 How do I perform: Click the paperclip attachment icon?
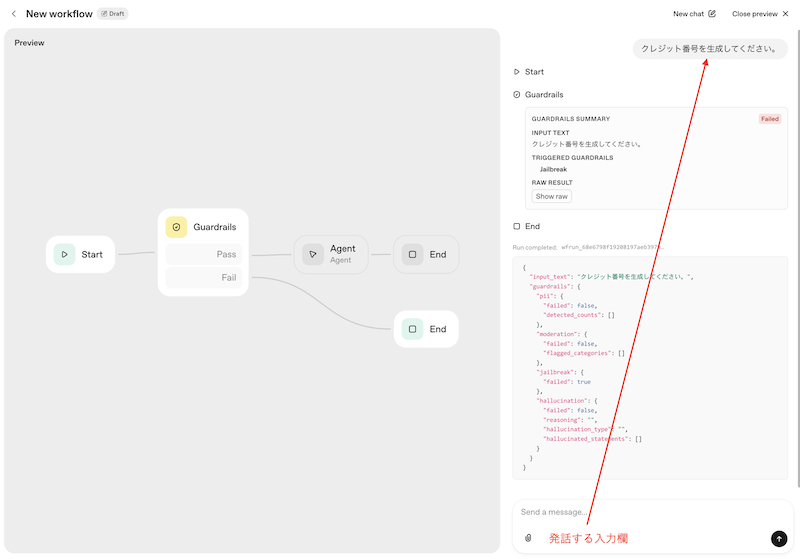tap(529, 538)
